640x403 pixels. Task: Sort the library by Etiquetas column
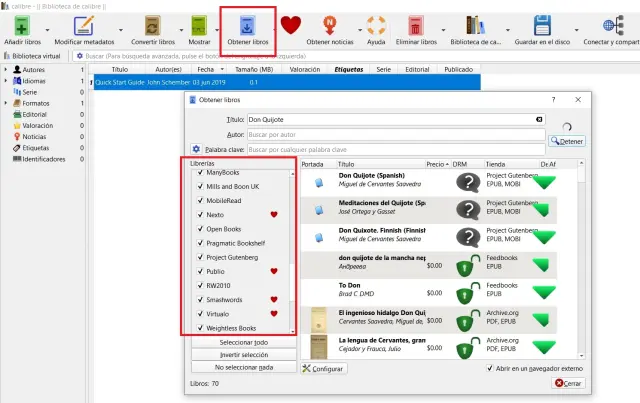pos(348,70)
